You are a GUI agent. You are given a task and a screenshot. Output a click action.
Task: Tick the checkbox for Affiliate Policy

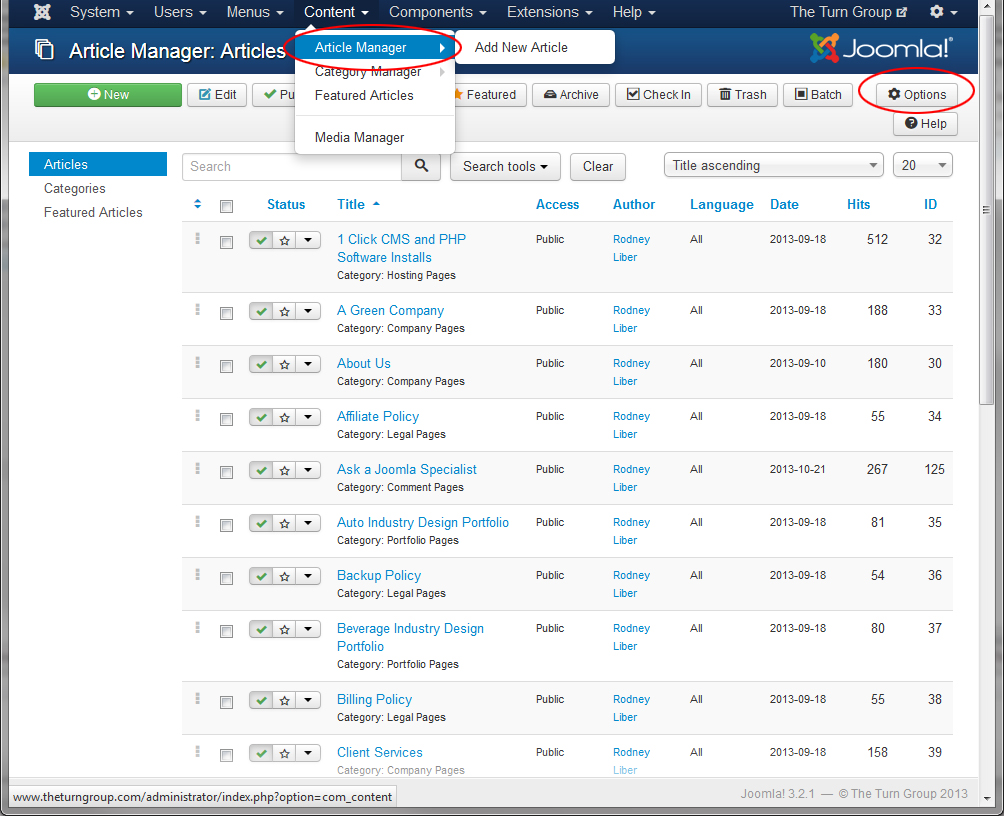226,419
